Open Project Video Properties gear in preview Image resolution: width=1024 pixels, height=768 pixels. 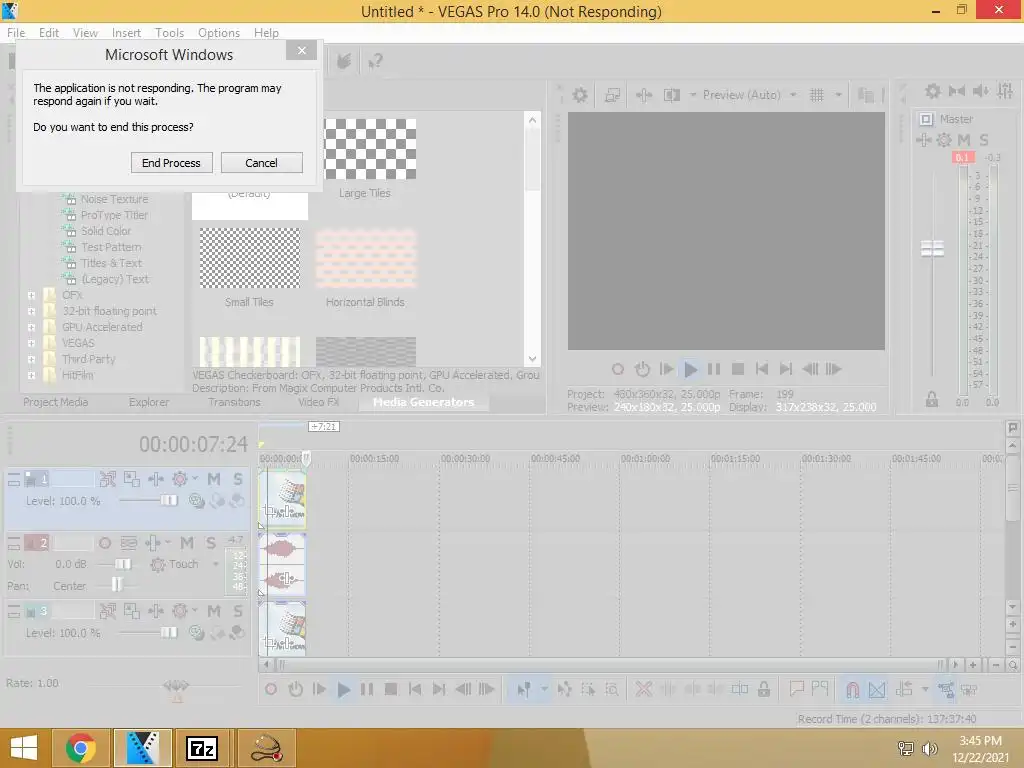pos(579,95)
